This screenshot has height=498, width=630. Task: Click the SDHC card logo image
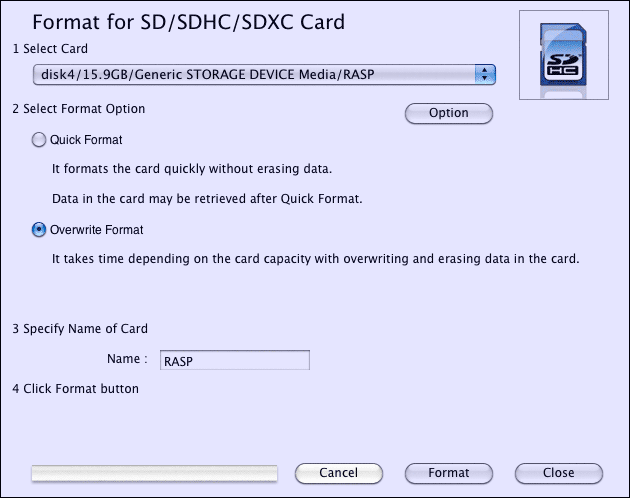click(564, 55)
